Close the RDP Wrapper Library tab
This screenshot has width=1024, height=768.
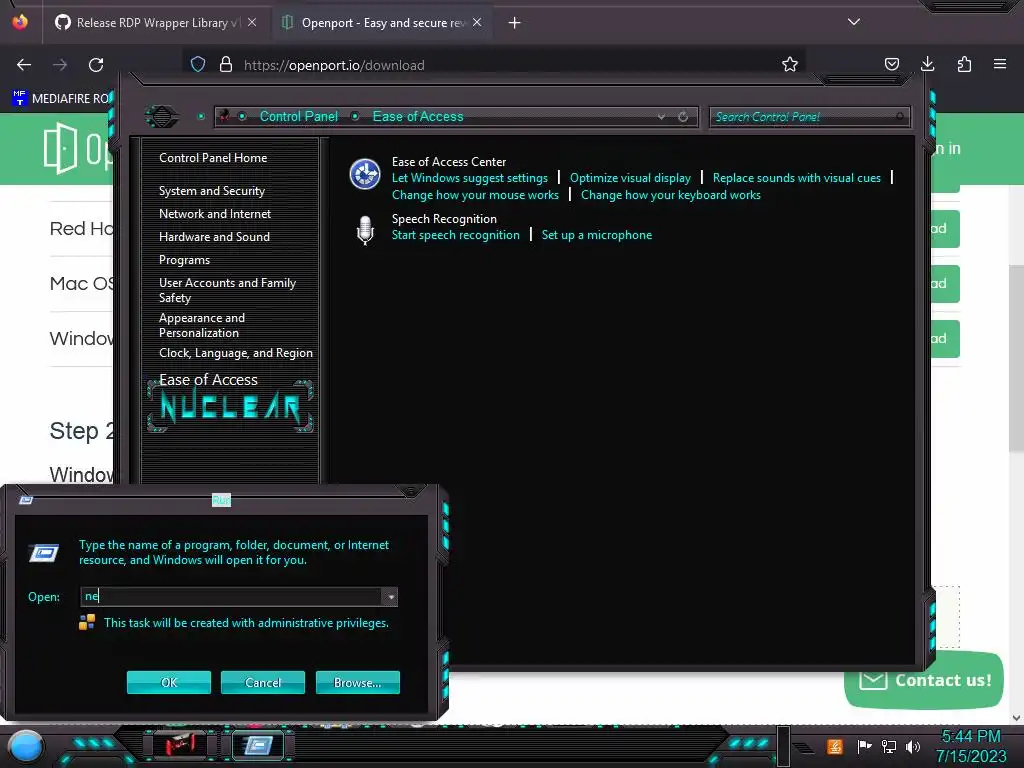(252, 22)
